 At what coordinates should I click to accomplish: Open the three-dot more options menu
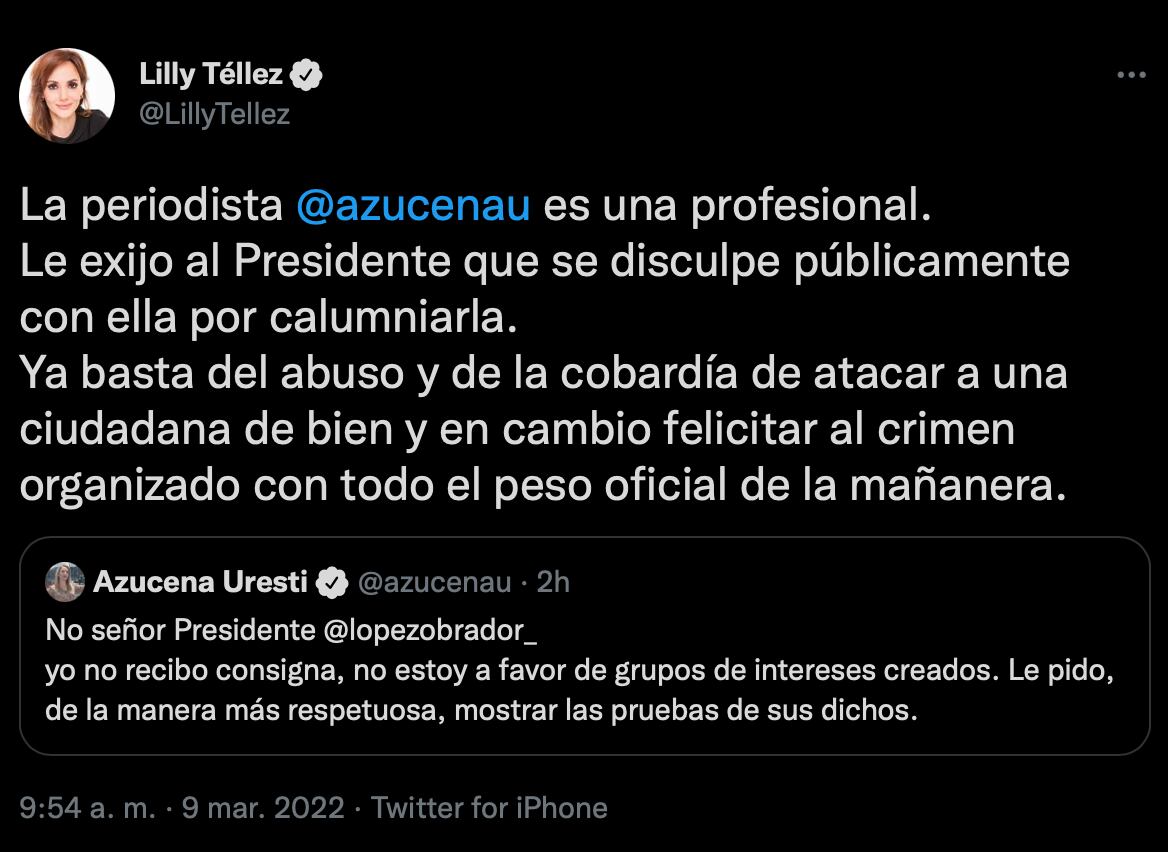tap(1131, 76)
